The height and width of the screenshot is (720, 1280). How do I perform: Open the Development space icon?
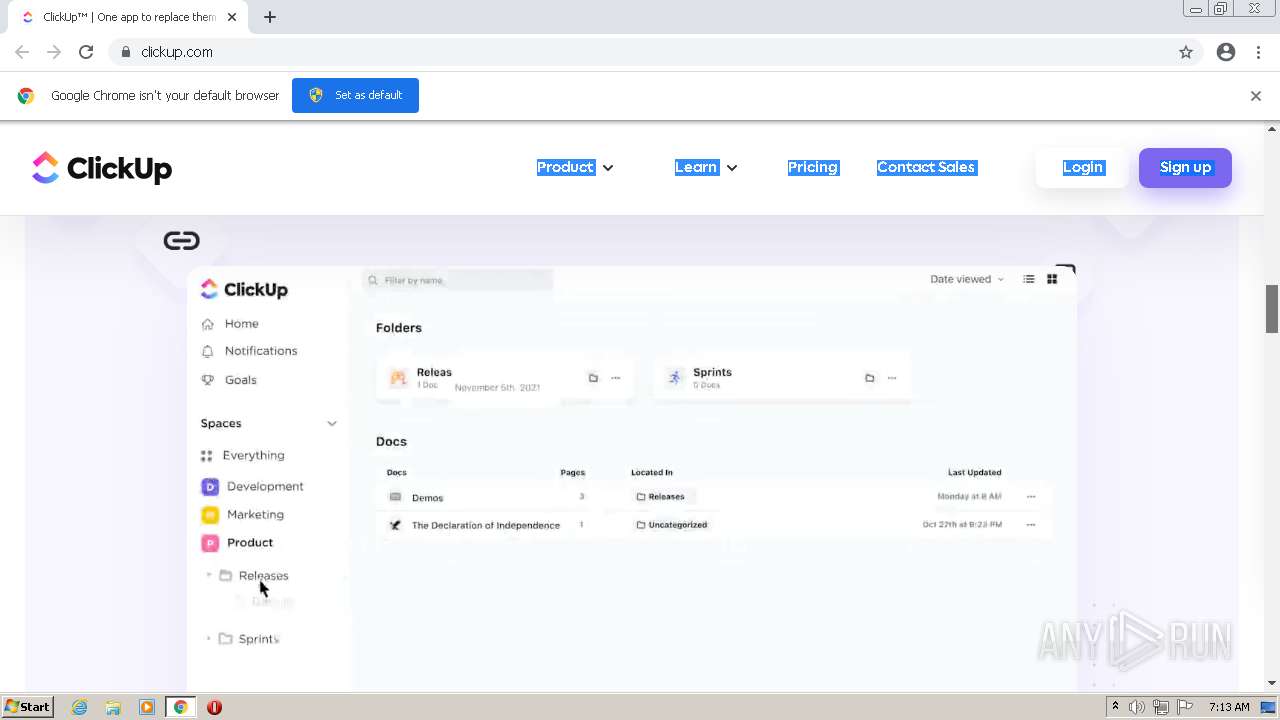210,486
